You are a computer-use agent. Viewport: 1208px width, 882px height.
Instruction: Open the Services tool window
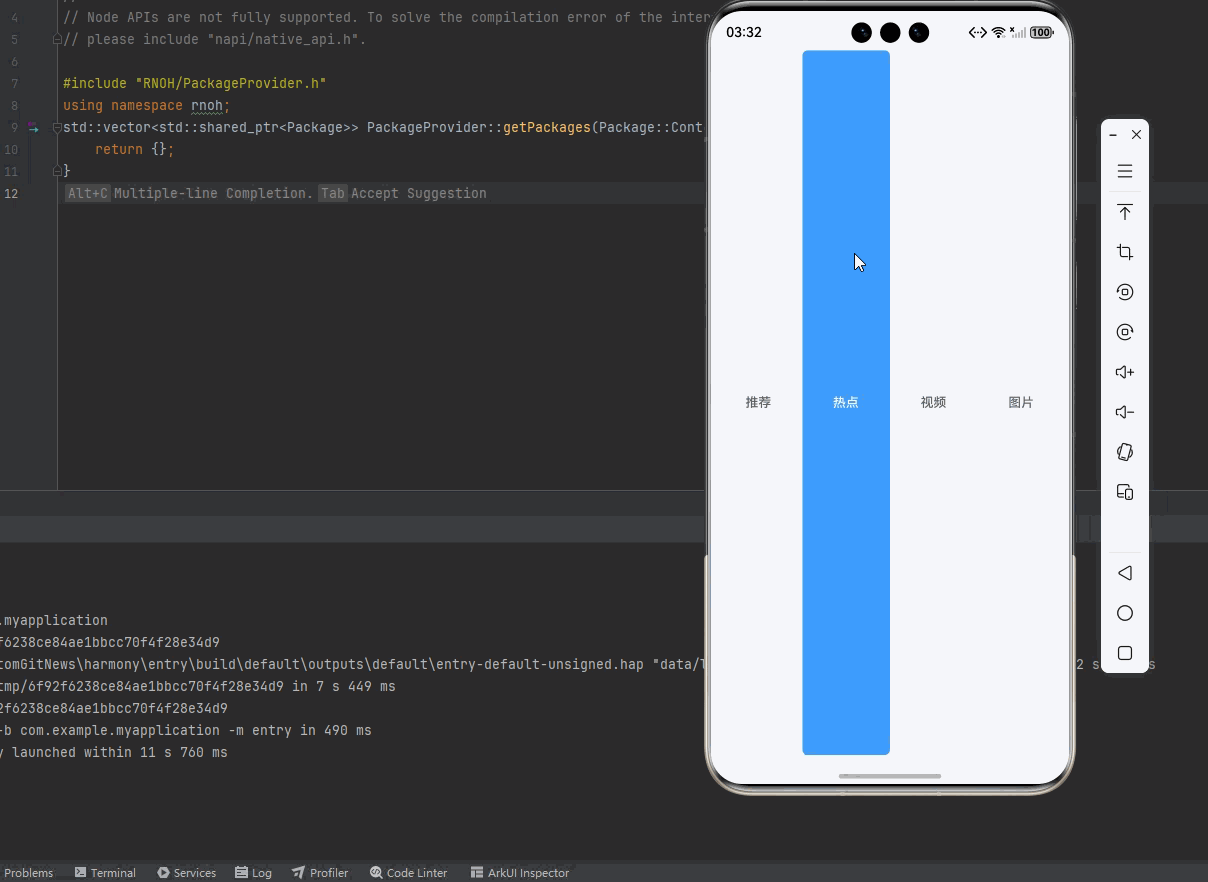click(x=186, y=873)
